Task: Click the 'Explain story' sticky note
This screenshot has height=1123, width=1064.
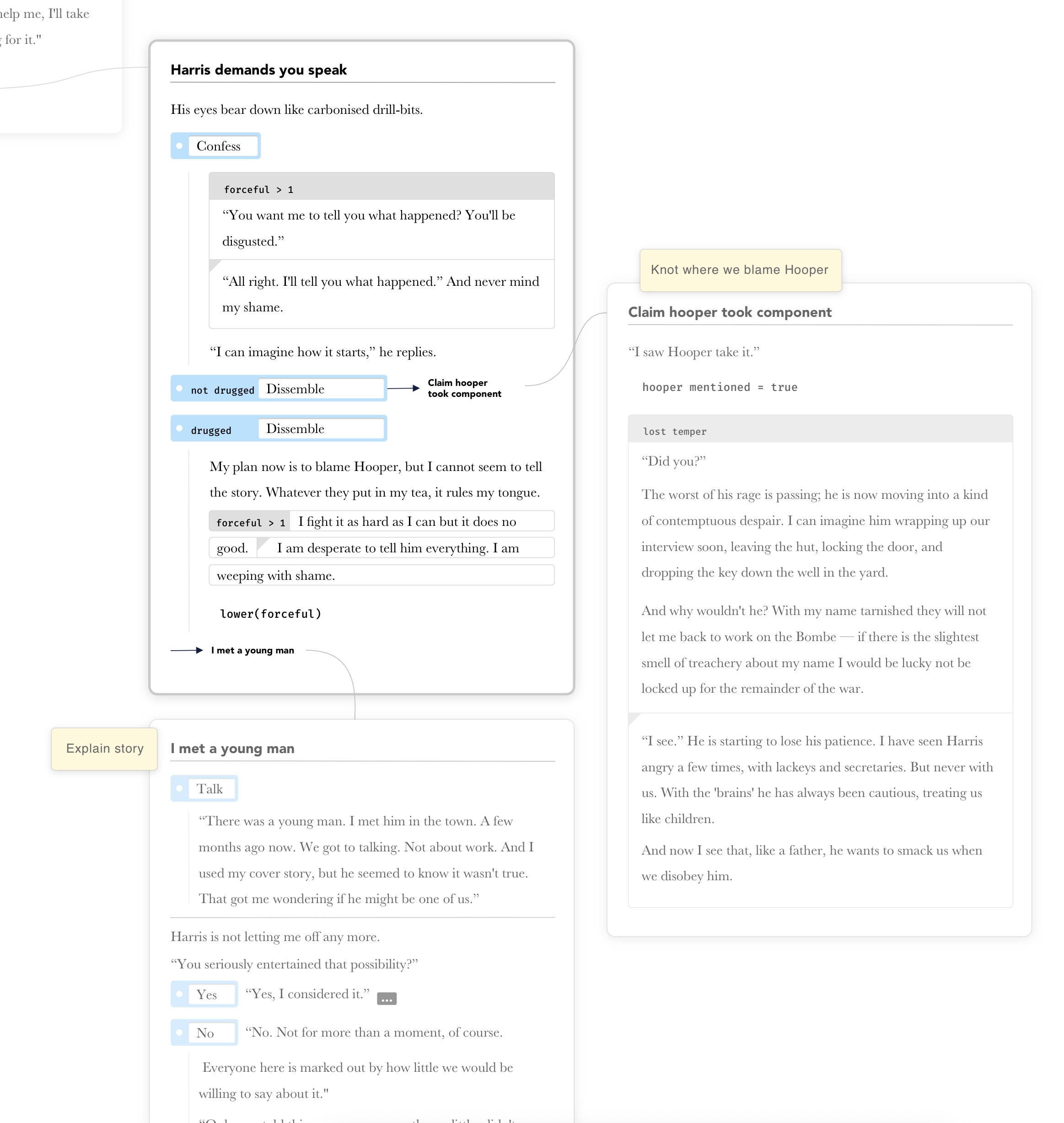Action: point(104,749)
